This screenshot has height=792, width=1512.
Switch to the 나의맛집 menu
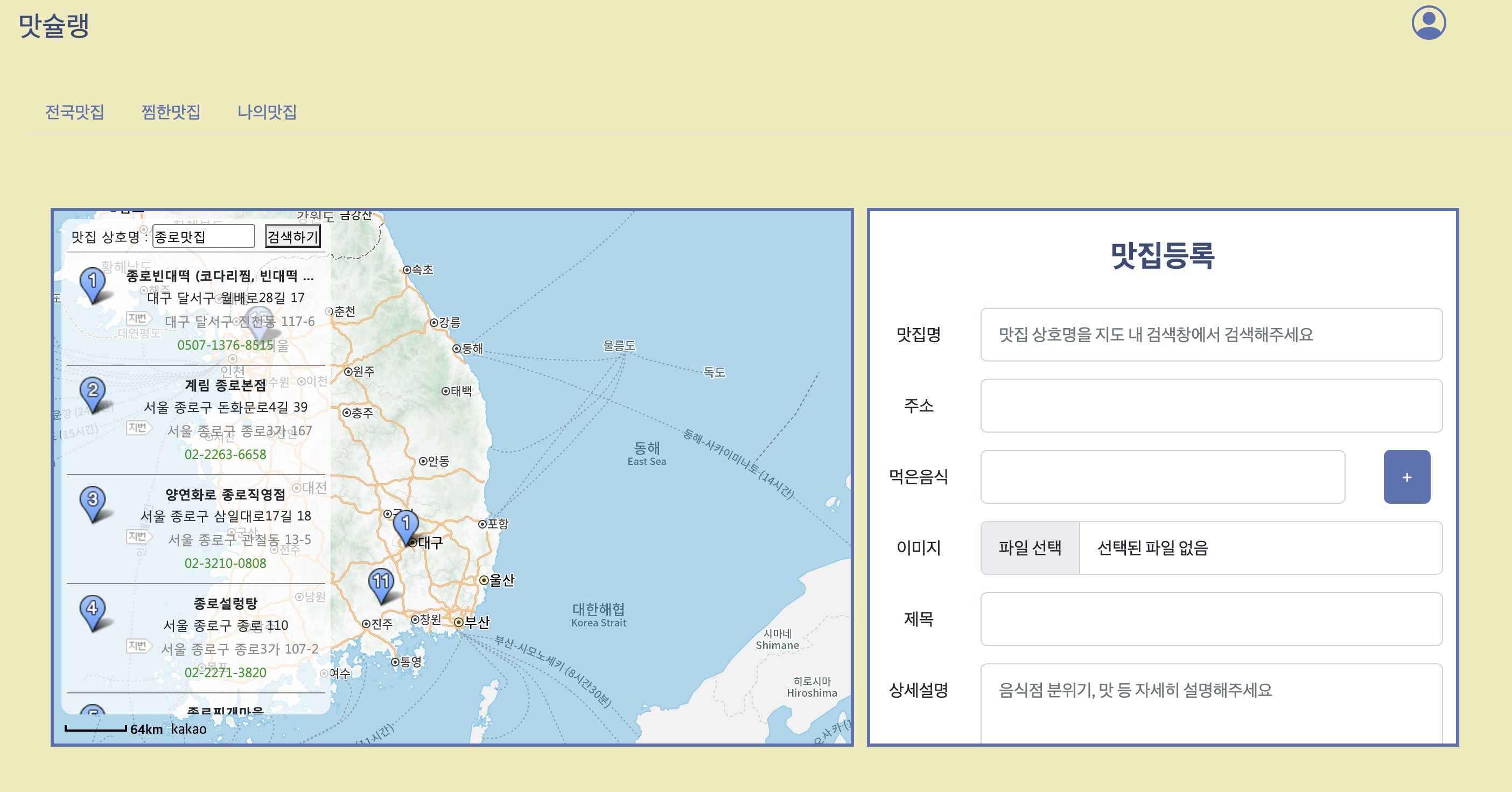[267, 112]
